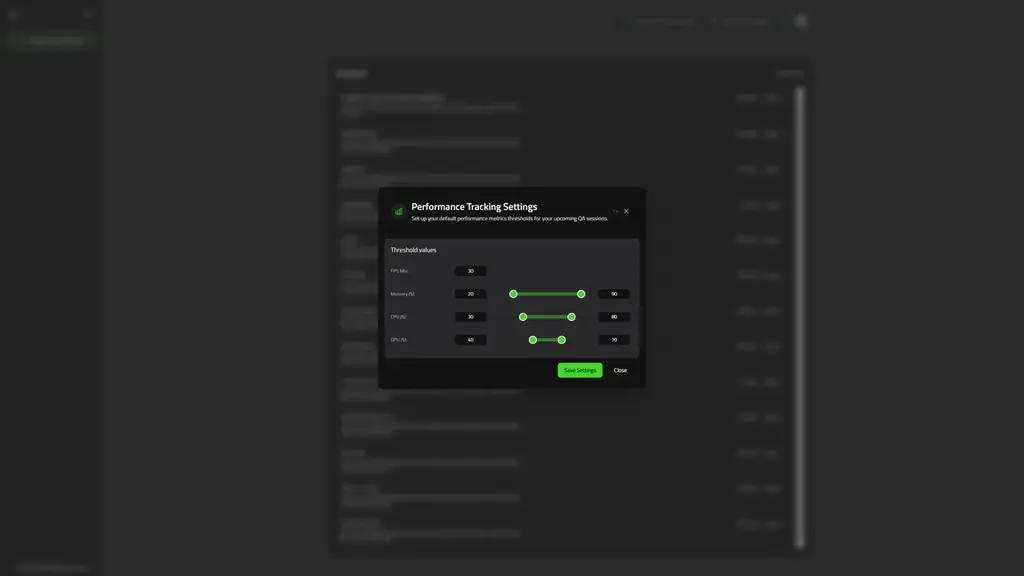1024x576 pixels.
Task: Click the left-hand button in the top toolbar
Action: pyautogui.click(x=658, y=20)
